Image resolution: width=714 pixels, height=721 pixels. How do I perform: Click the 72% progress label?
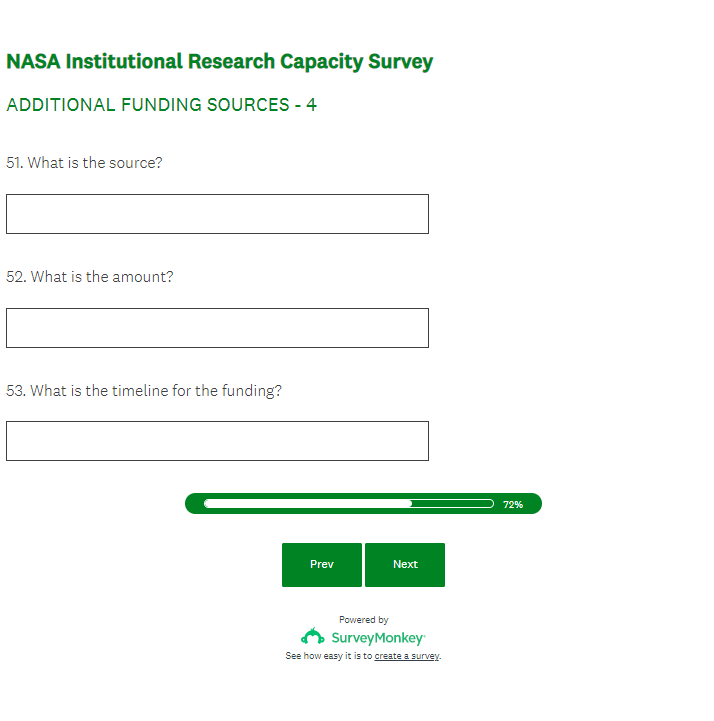pyautogui.click(x=513, y=505)
